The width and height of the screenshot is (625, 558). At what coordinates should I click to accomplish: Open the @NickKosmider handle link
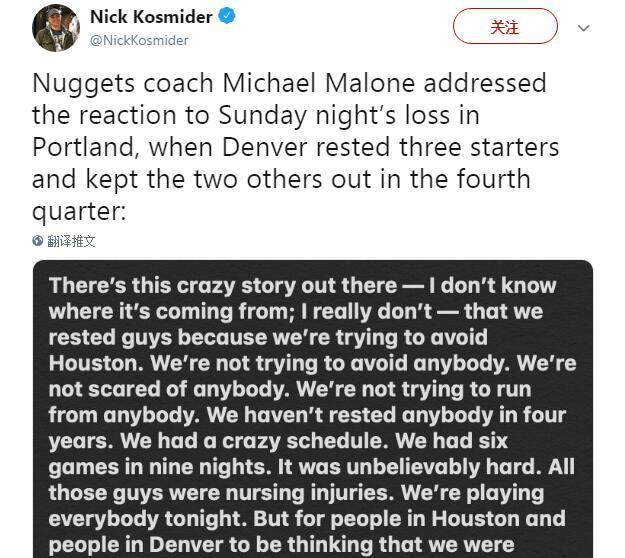pos(139,41)
